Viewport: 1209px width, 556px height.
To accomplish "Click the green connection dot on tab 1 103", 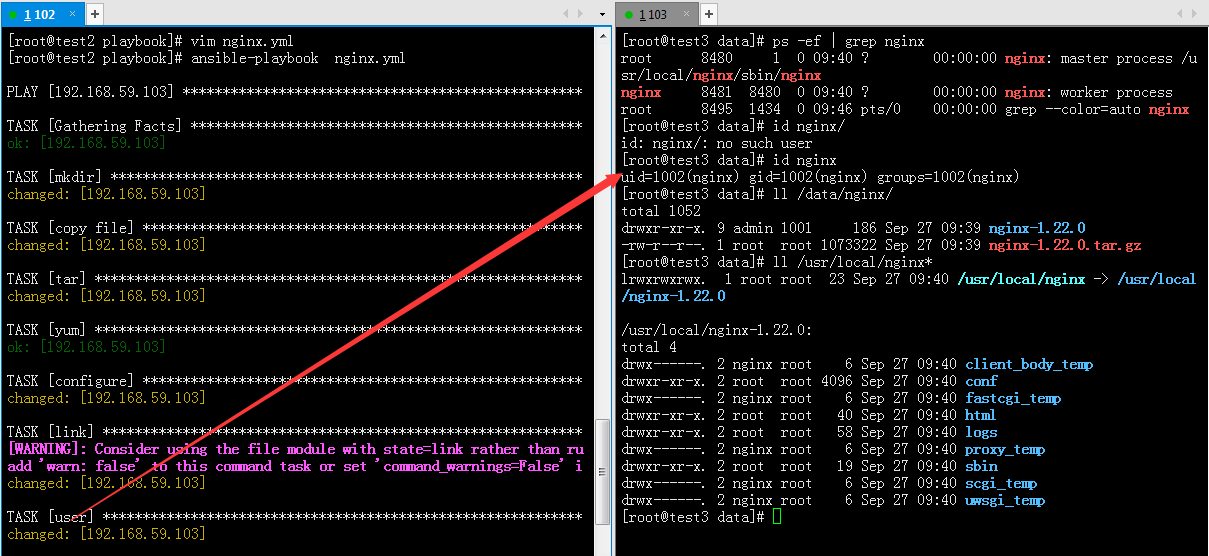I will 628,15.
